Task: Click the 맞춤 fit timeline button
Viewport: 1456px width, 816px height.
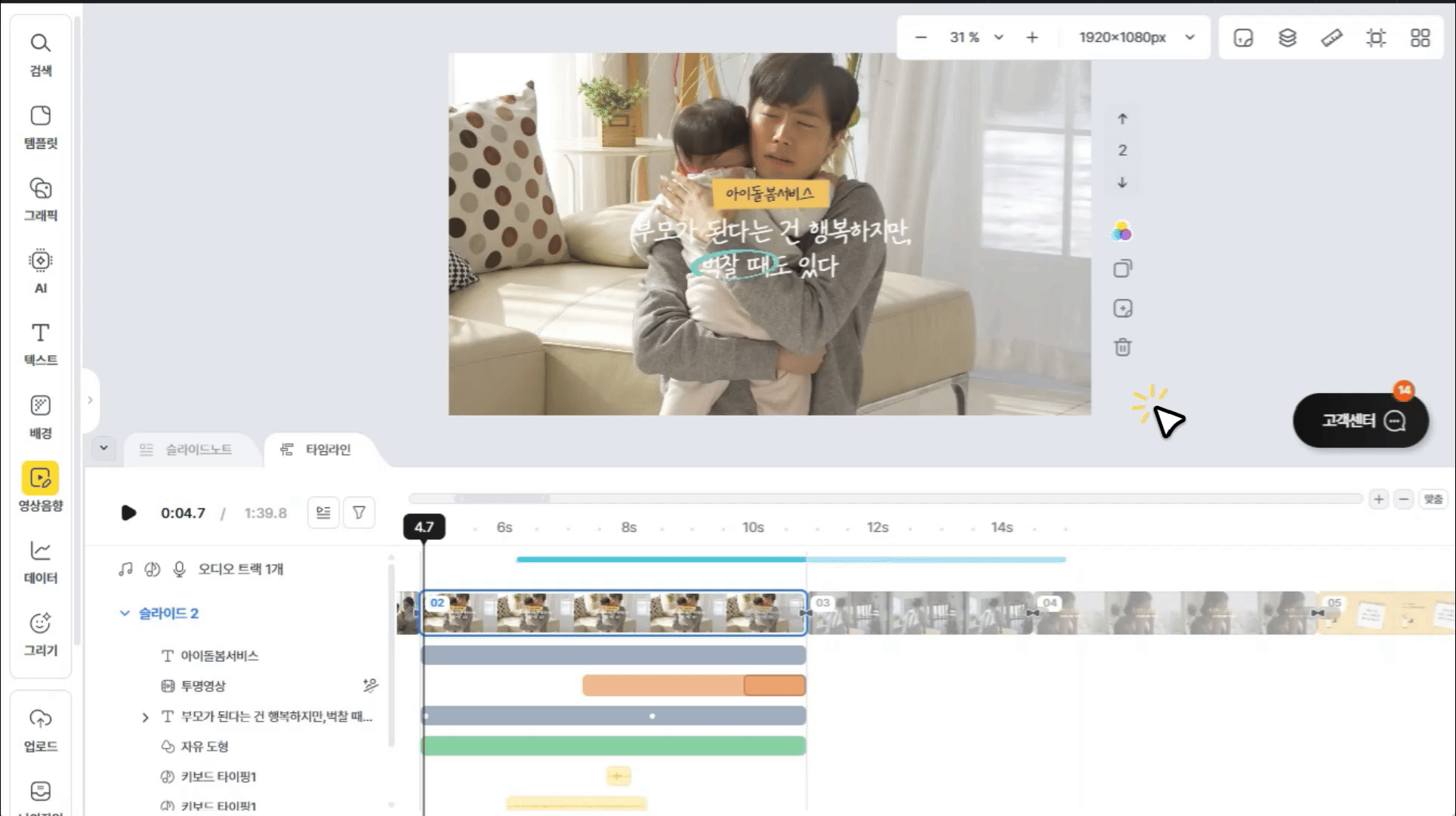Action: (1433, 499)
